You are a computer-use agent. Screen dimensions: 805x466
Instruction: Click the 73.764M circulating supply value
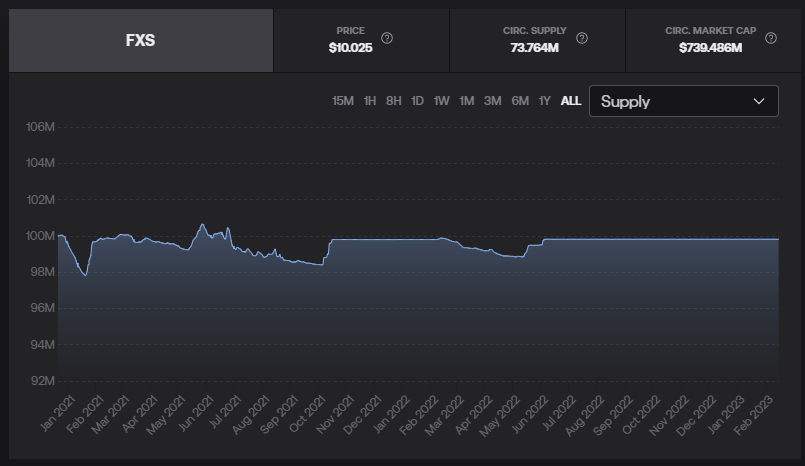point(534,48)
